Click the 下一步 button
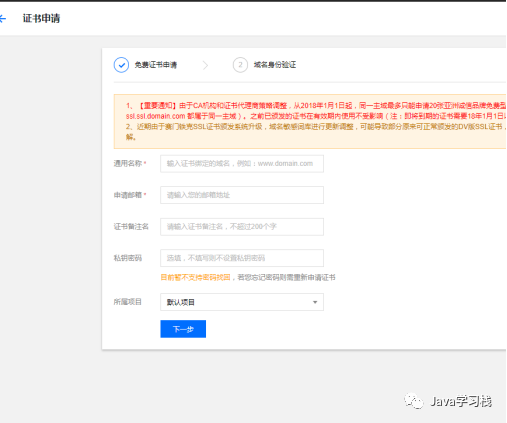Image resolution: width=507 pixels, height=423 pixels. [x=183, y=329]
